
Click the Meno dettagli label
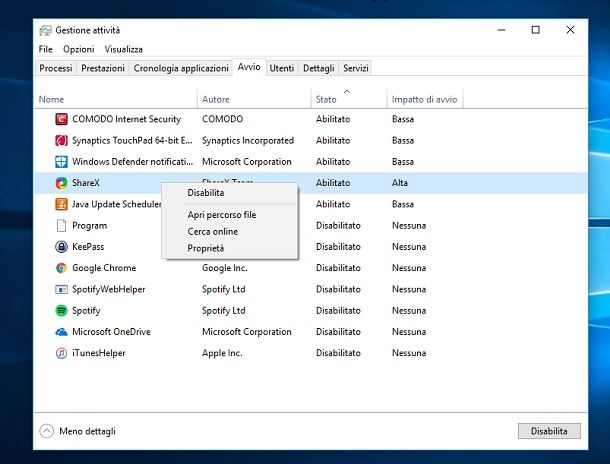click(88, 431)
